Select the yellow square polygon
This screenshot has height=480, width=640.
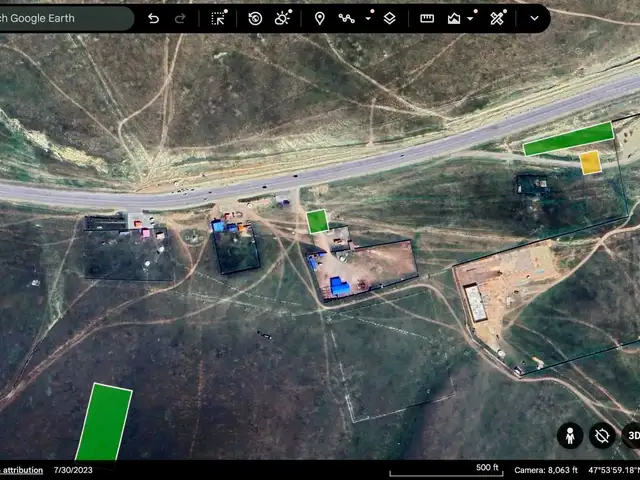pyautogui.click(x=591, y=162)
